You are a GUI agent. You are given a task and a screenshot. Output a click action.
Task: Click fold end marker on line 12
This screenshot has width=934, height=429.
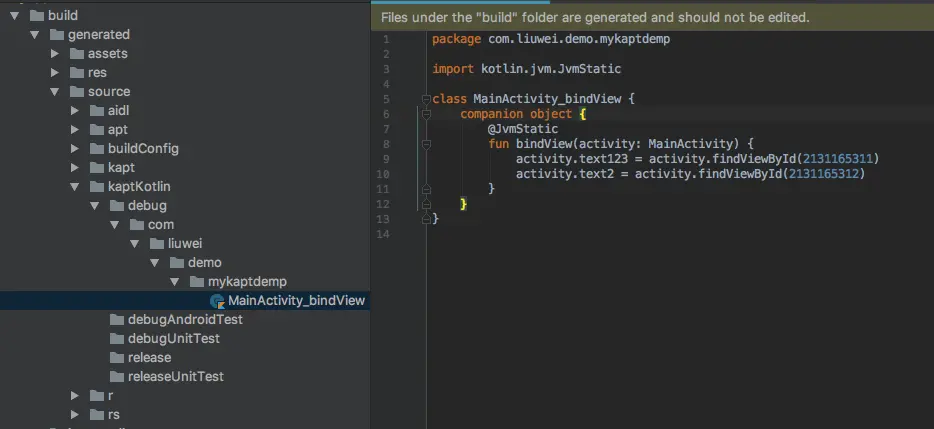[x=426, y=204]
